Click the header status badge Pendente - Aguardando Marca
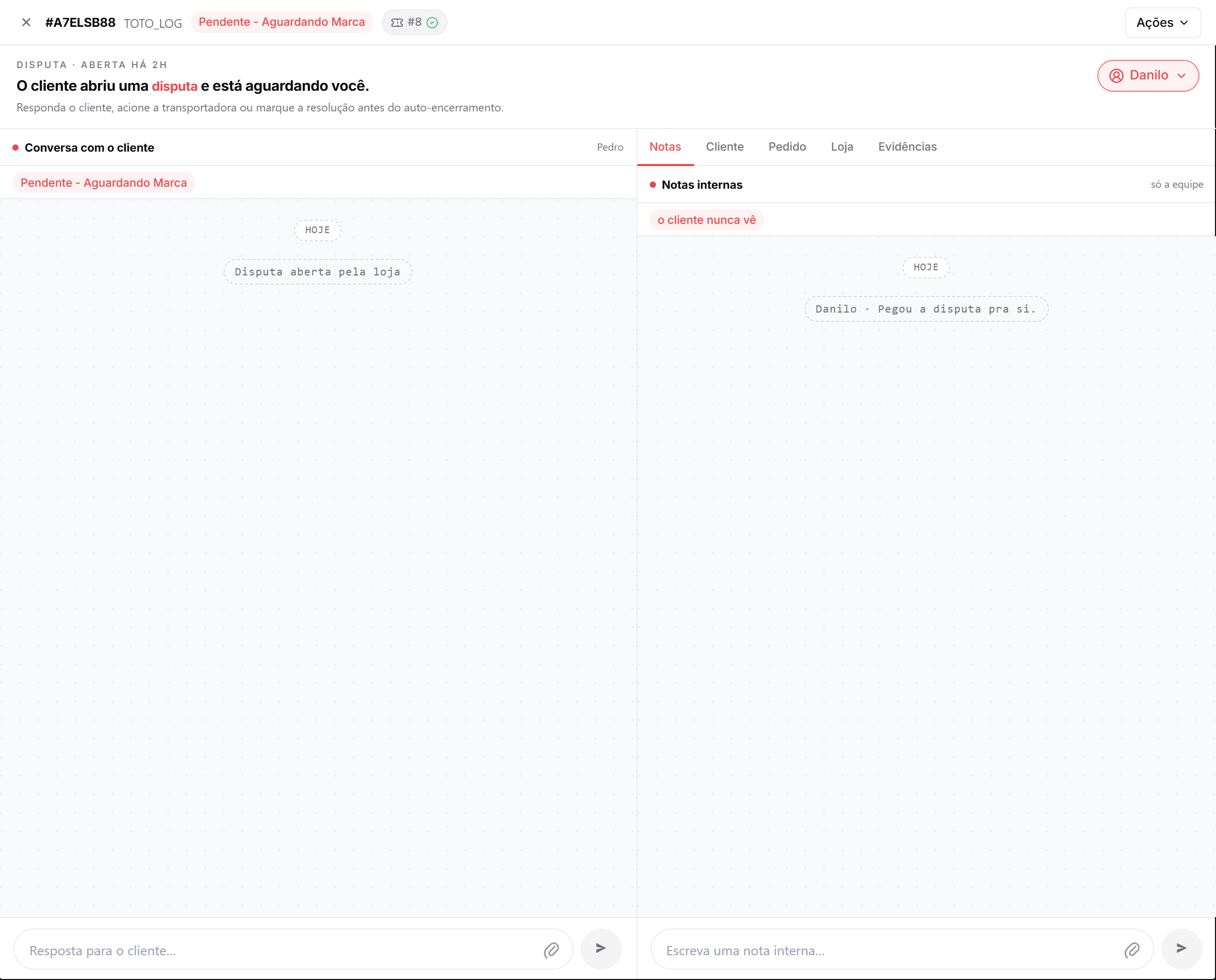 282,22
